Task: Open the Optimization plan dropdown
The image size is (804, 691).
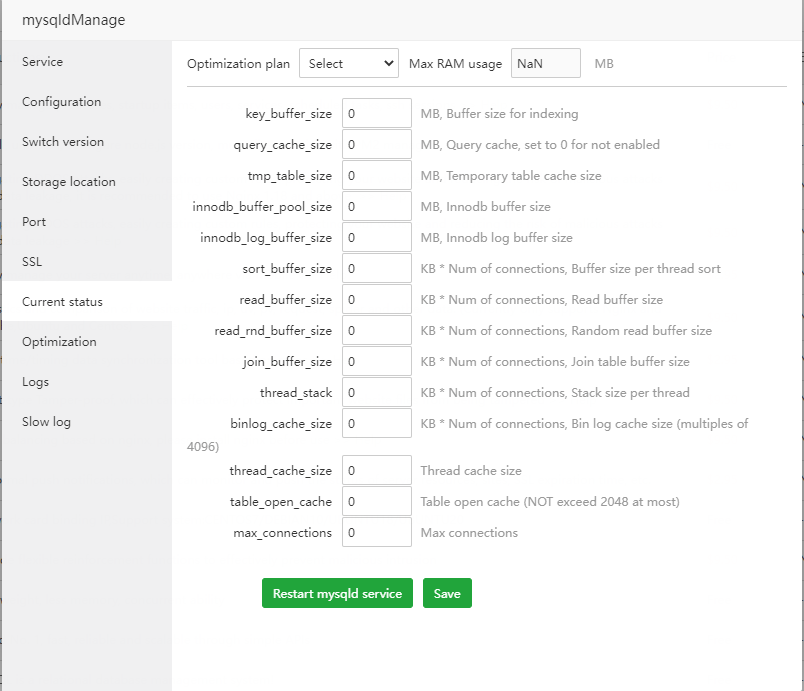Action: [x=348, y=63]
